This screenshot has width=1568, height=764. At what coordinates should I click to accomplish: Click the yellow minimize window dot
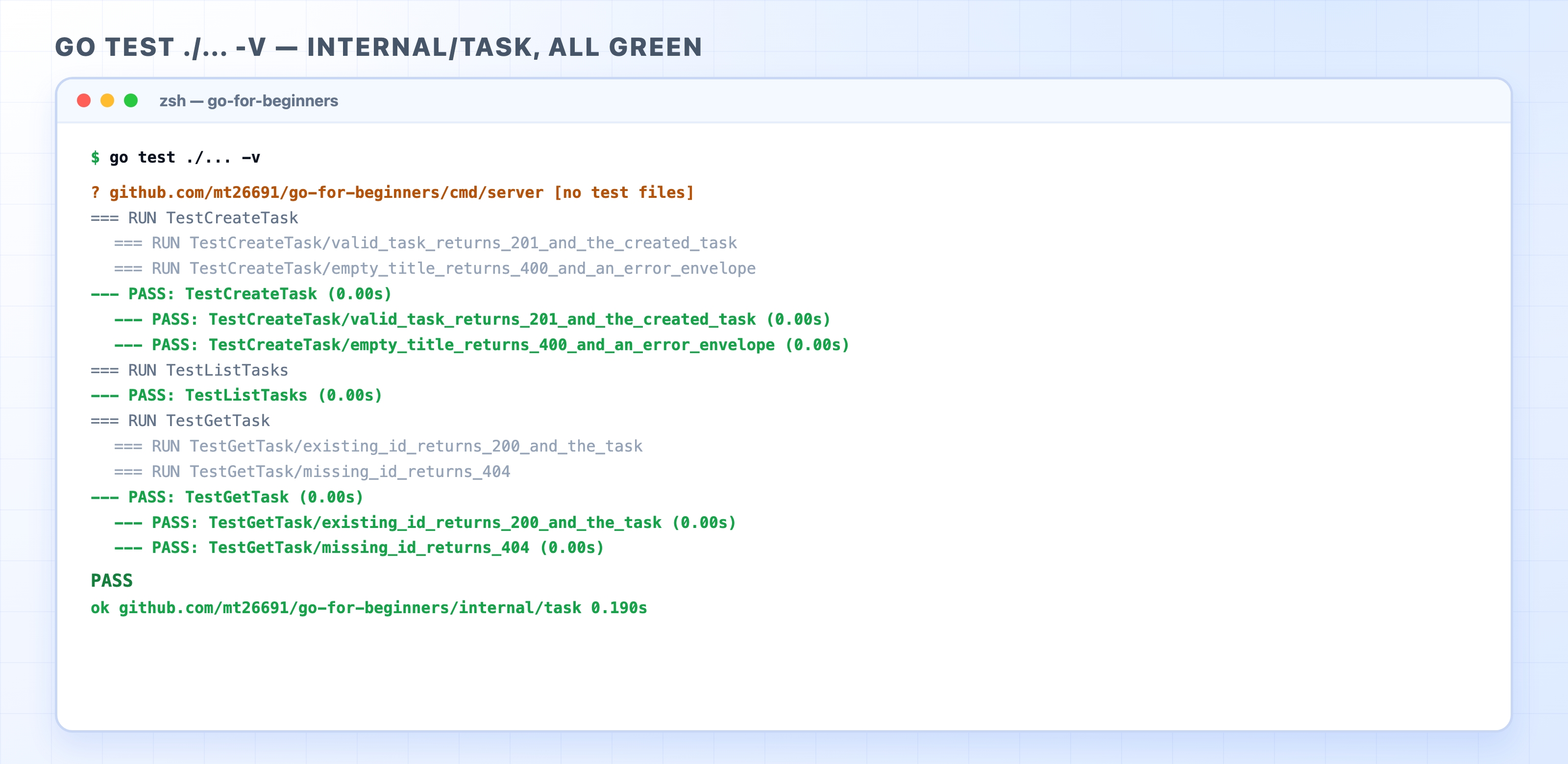tap(107, 100)
